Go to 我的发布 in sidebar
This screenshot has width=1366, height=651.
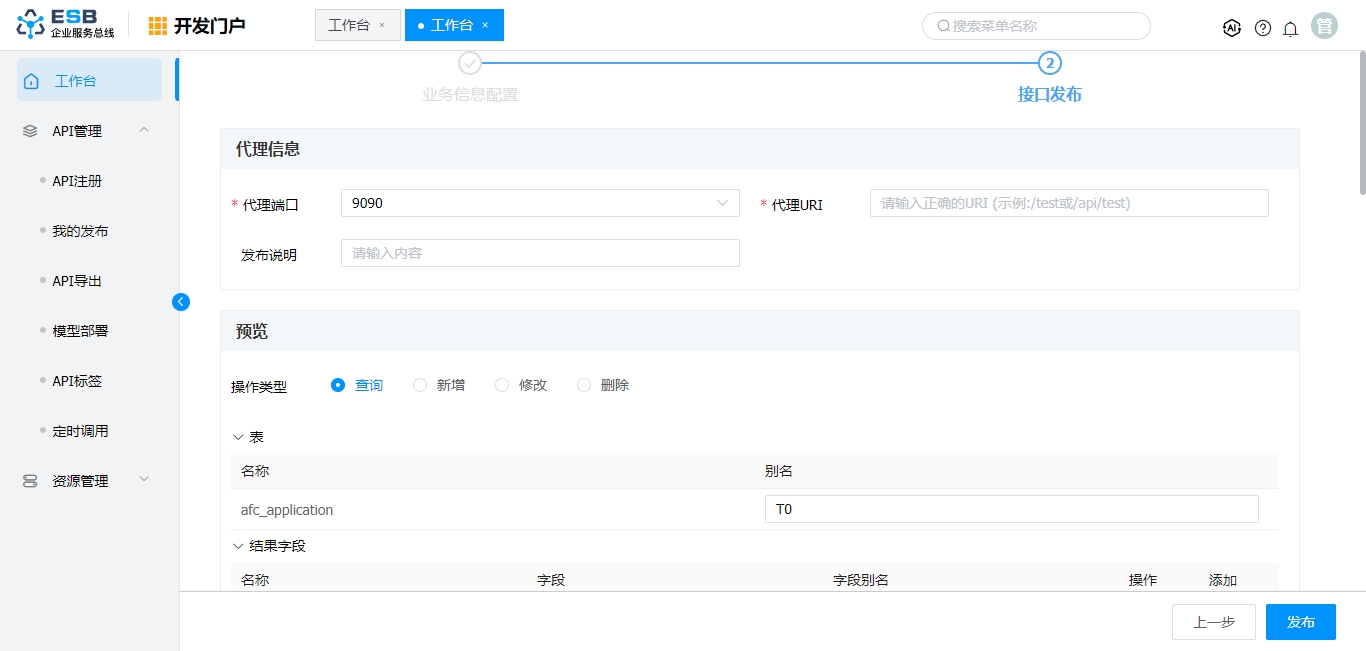coord(80,231)
